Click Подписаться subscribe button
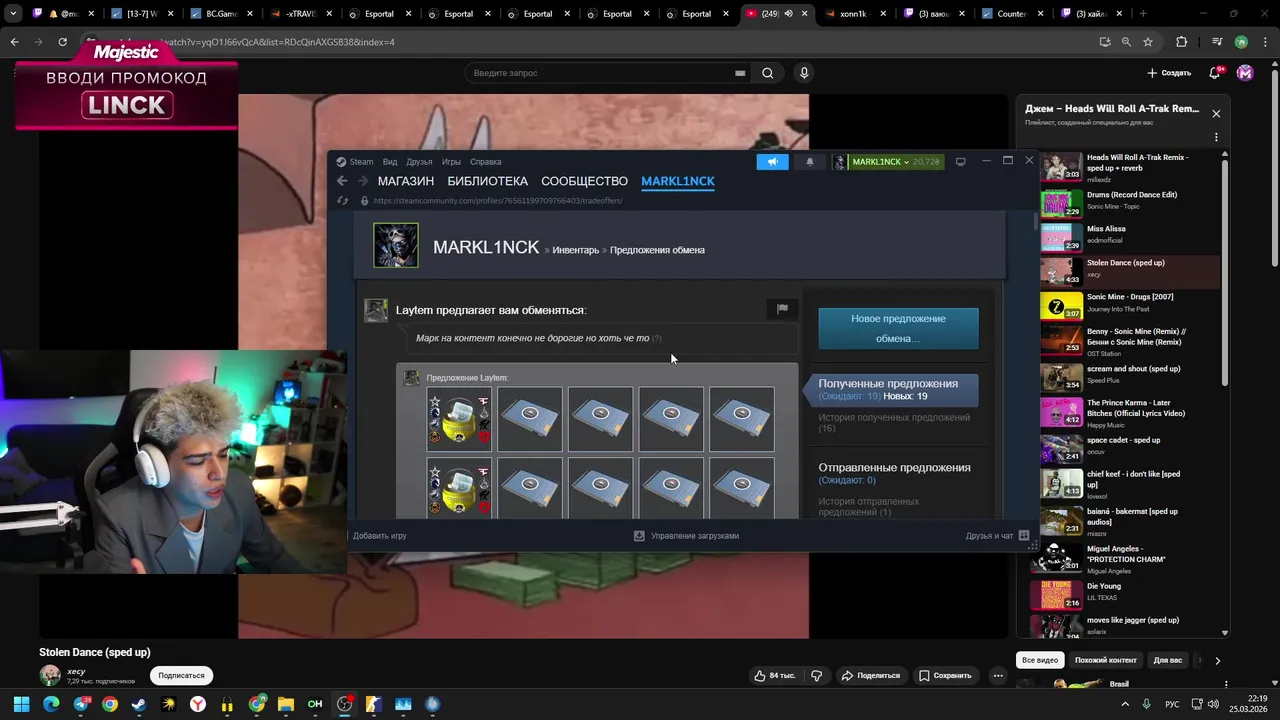1280x720 pixels. (x=181, y=675)
